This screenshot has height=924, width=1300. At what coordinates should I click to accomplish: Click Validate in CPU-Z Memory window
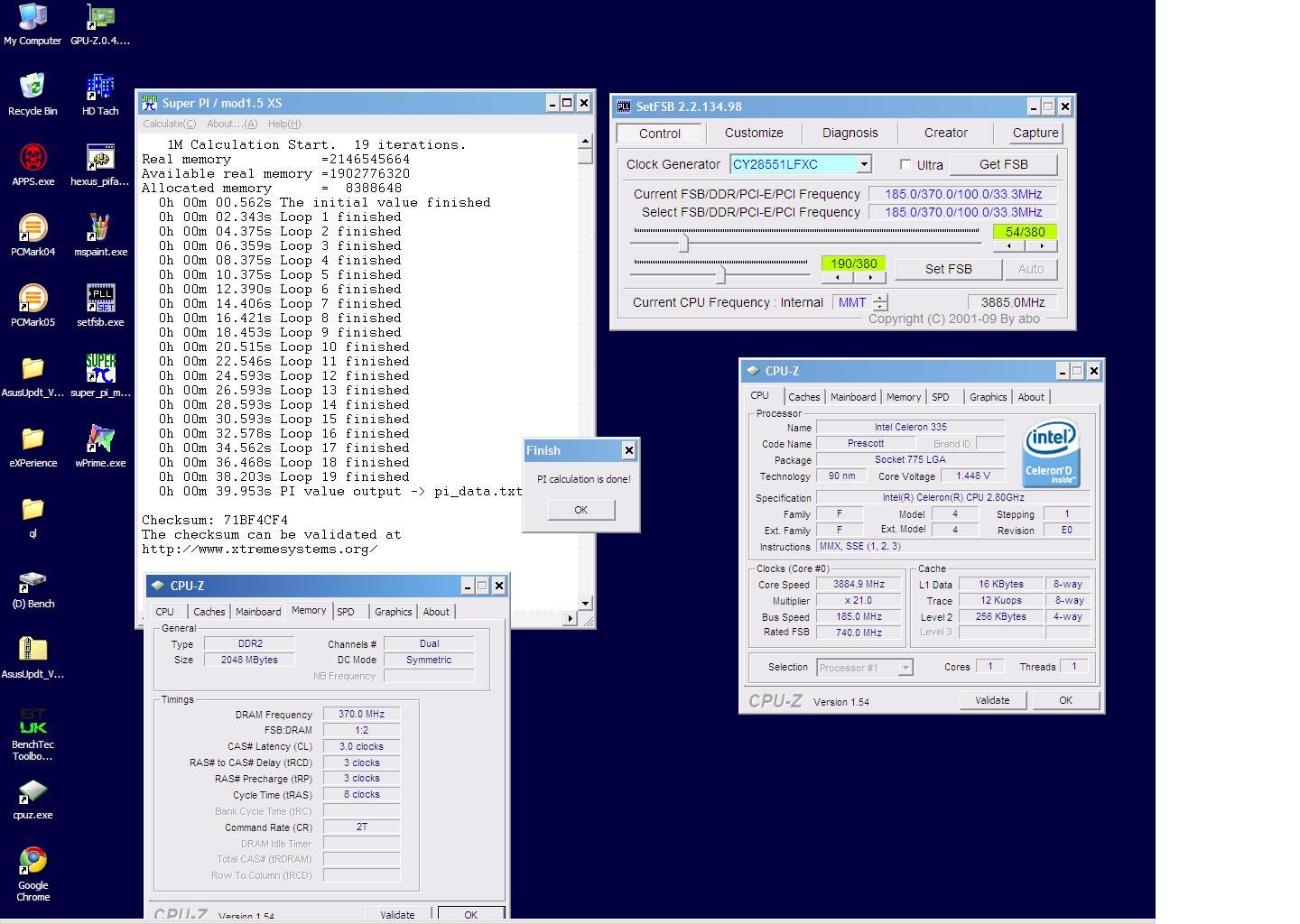coord(397,914)
